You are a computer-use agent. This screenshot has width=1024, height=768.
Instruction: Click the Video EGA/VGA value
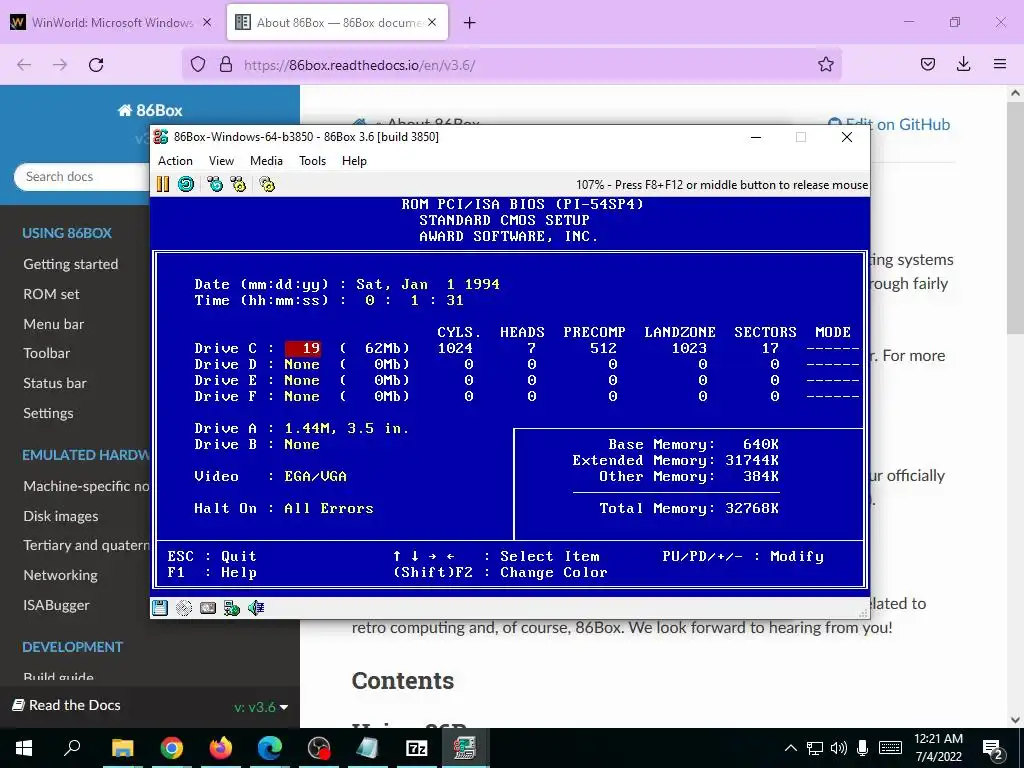pos(315,476)
